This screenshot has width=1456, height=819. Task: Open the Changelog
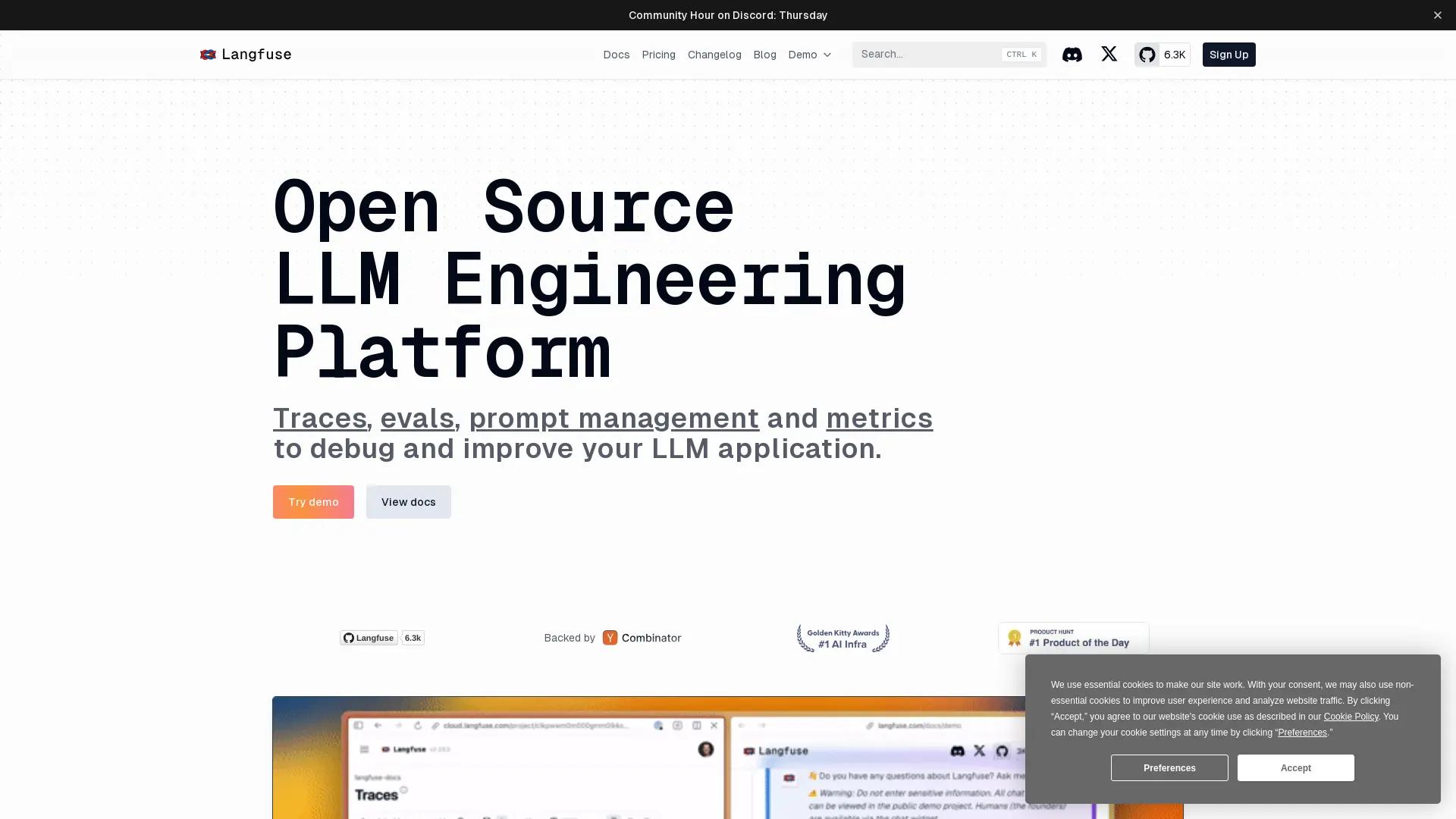click(714, 54)
